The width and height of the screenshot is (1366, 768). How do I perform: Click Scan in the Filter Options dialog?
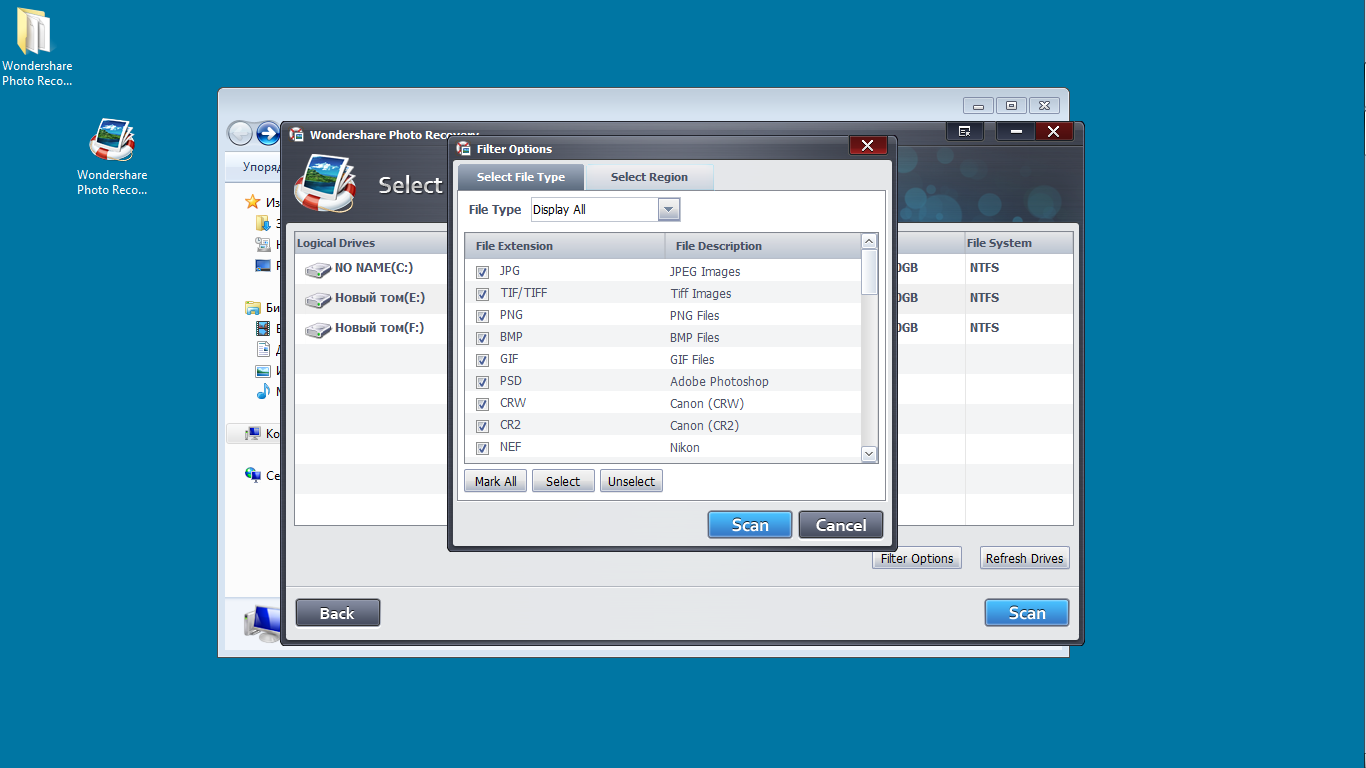(x=750, y=525)
